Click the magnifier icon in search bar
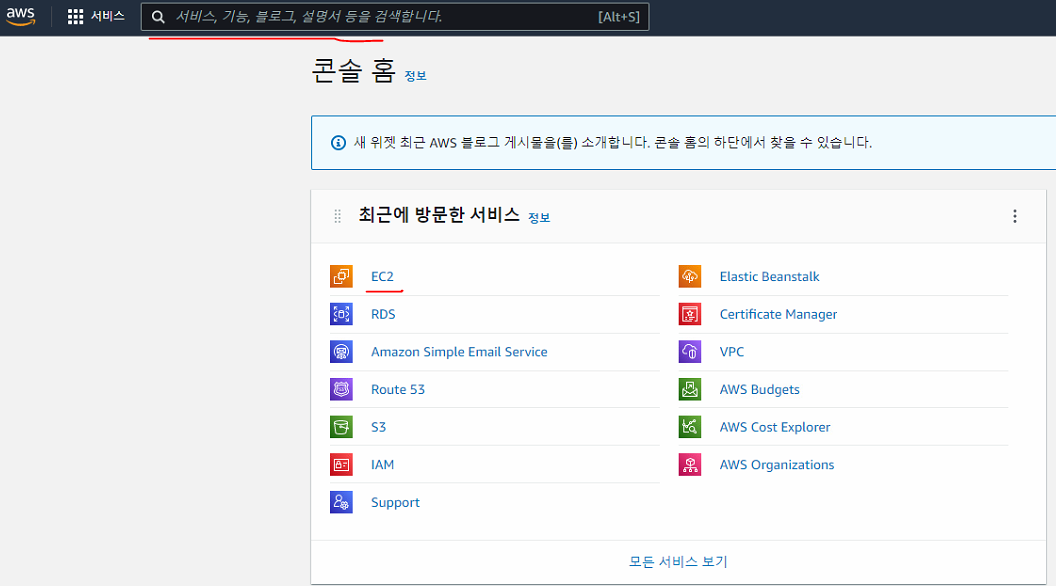This screenshot has height=586, width=1056. 158,17
